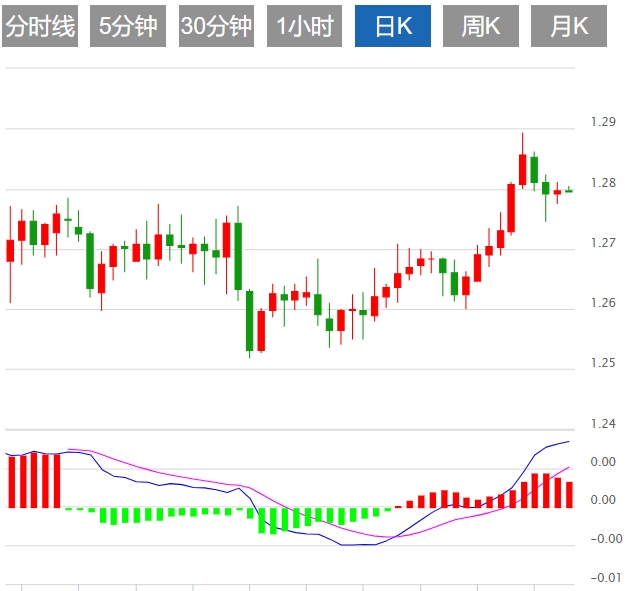642x591 pixels.
Task: Select the rightmost candlestick on the chart
Action: (x=569, y=191)
